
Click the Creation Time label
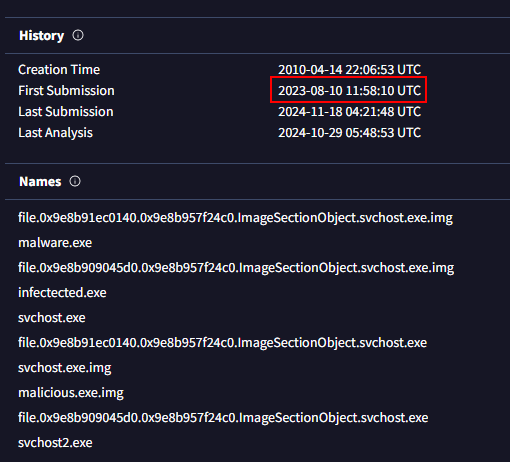[59, 69]
